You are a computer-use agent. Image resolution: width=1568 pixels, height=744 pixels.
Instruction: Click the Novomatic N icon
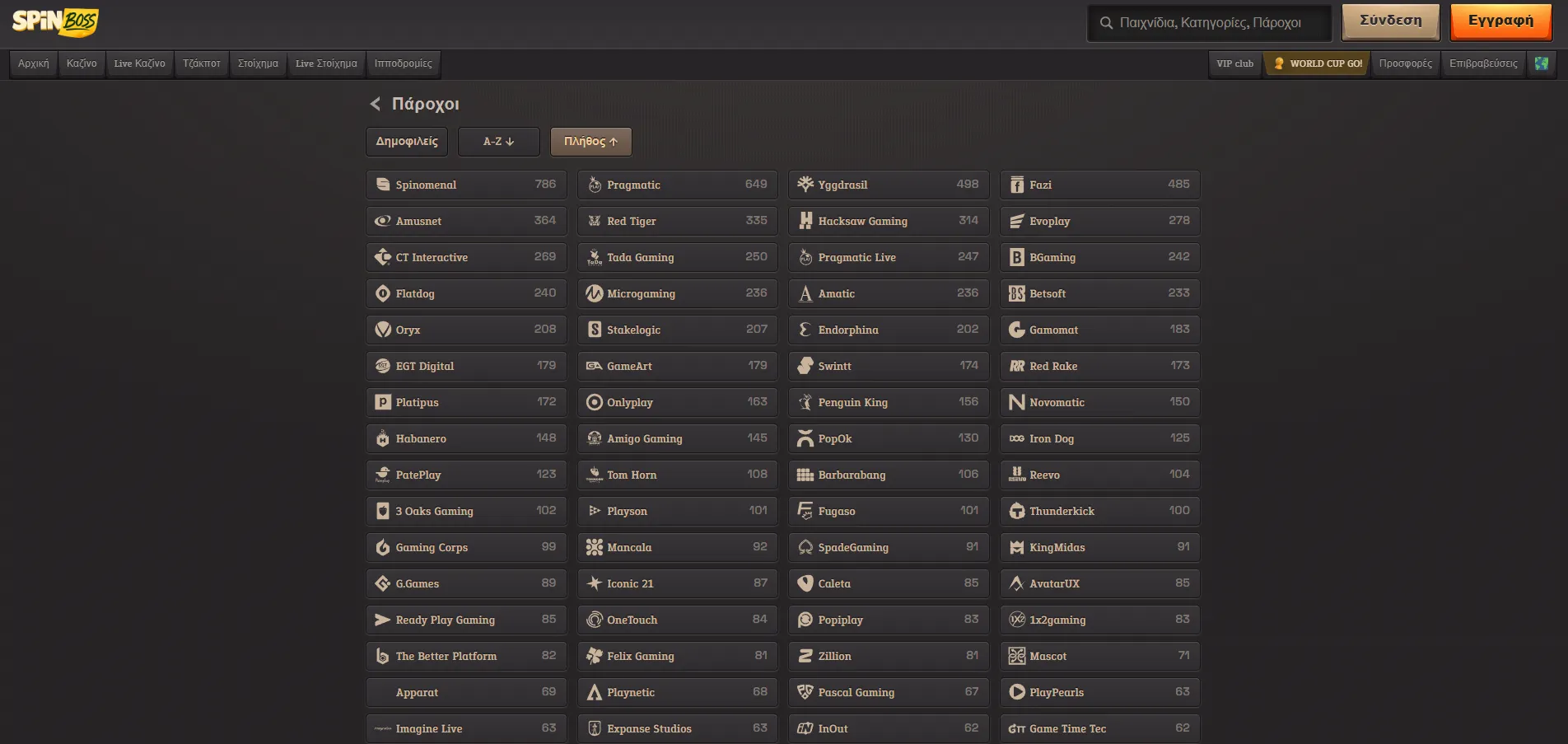[1017, 402]
